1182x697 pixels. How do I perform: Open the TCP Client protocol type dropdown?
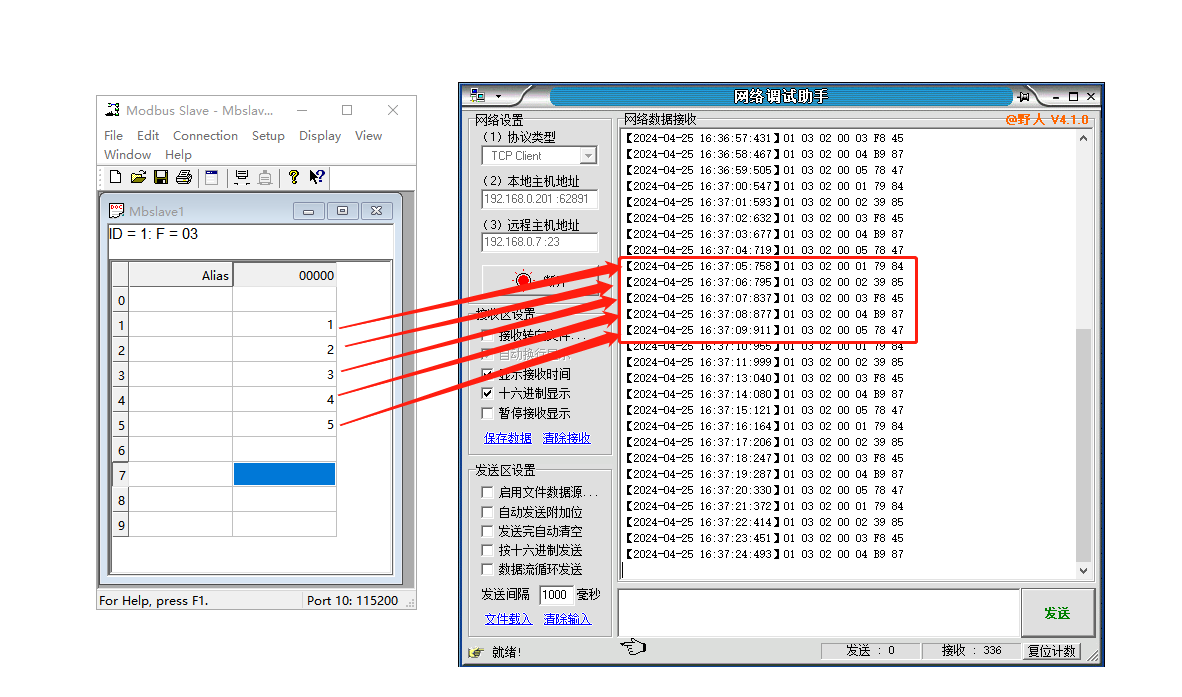[x=588, y=156]
